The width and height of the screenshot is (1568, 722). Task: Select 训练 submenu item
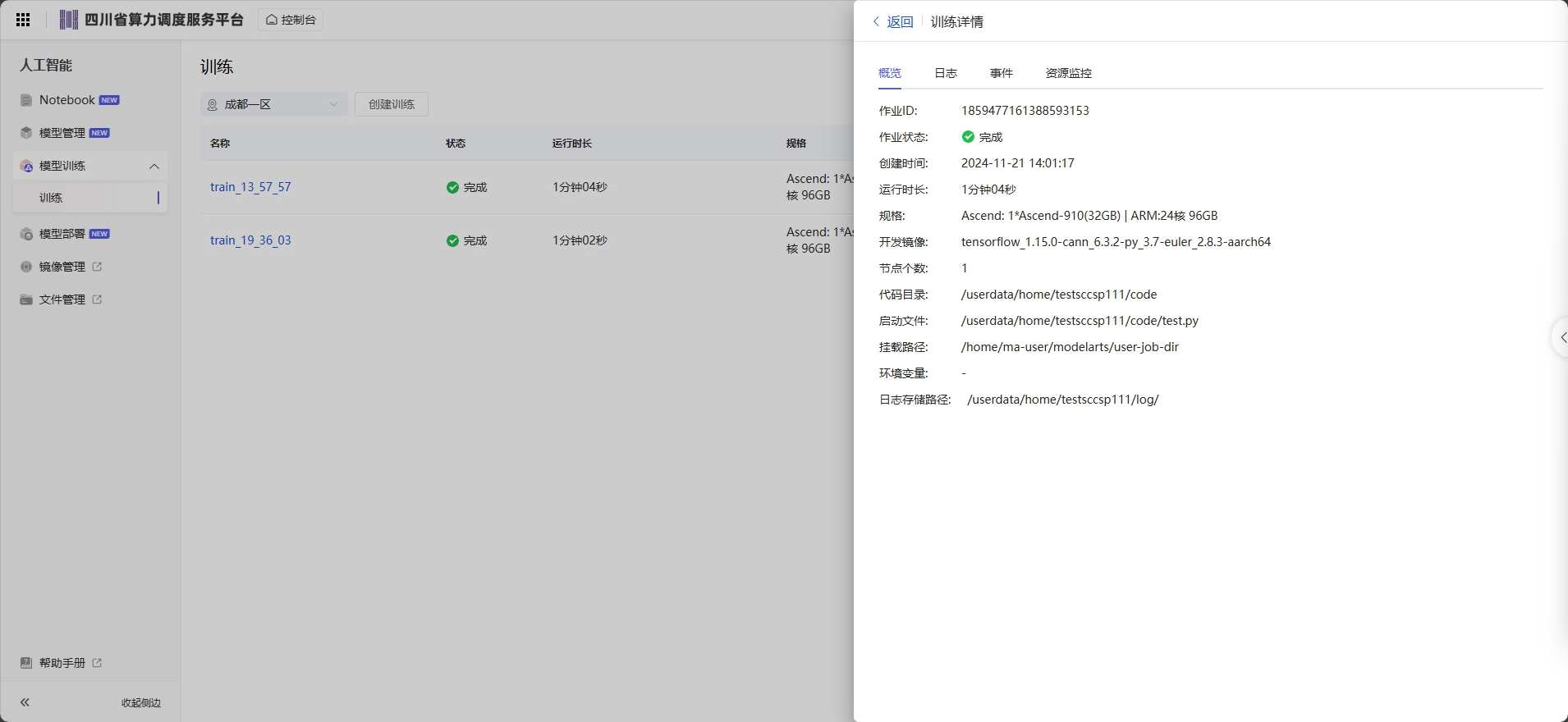tap(90, 198)
